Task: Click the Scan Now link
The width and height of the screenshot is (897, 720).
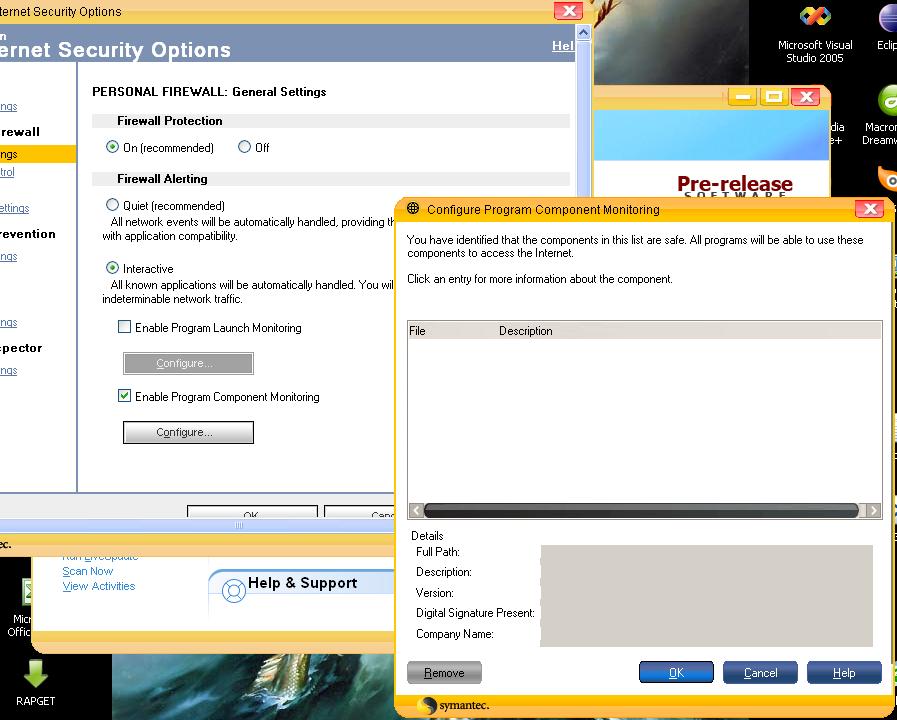Action: [88, 571]
